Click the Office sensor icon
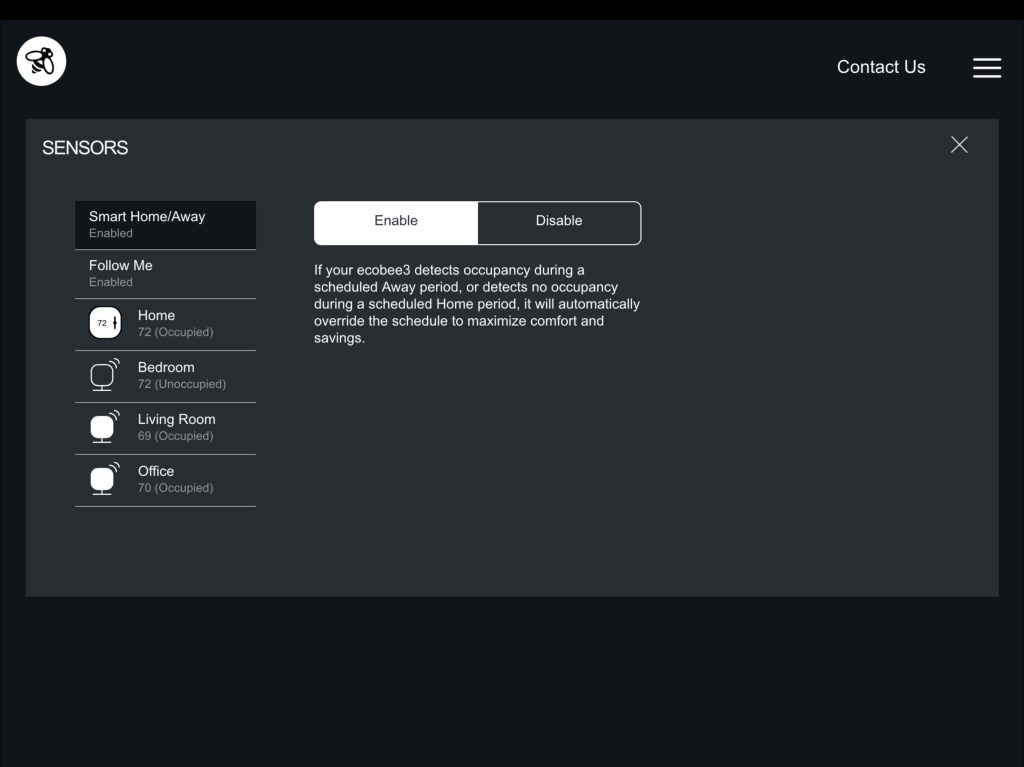Screen dimensions: 1024x767 pyautogui.click(x=104, y=479)
